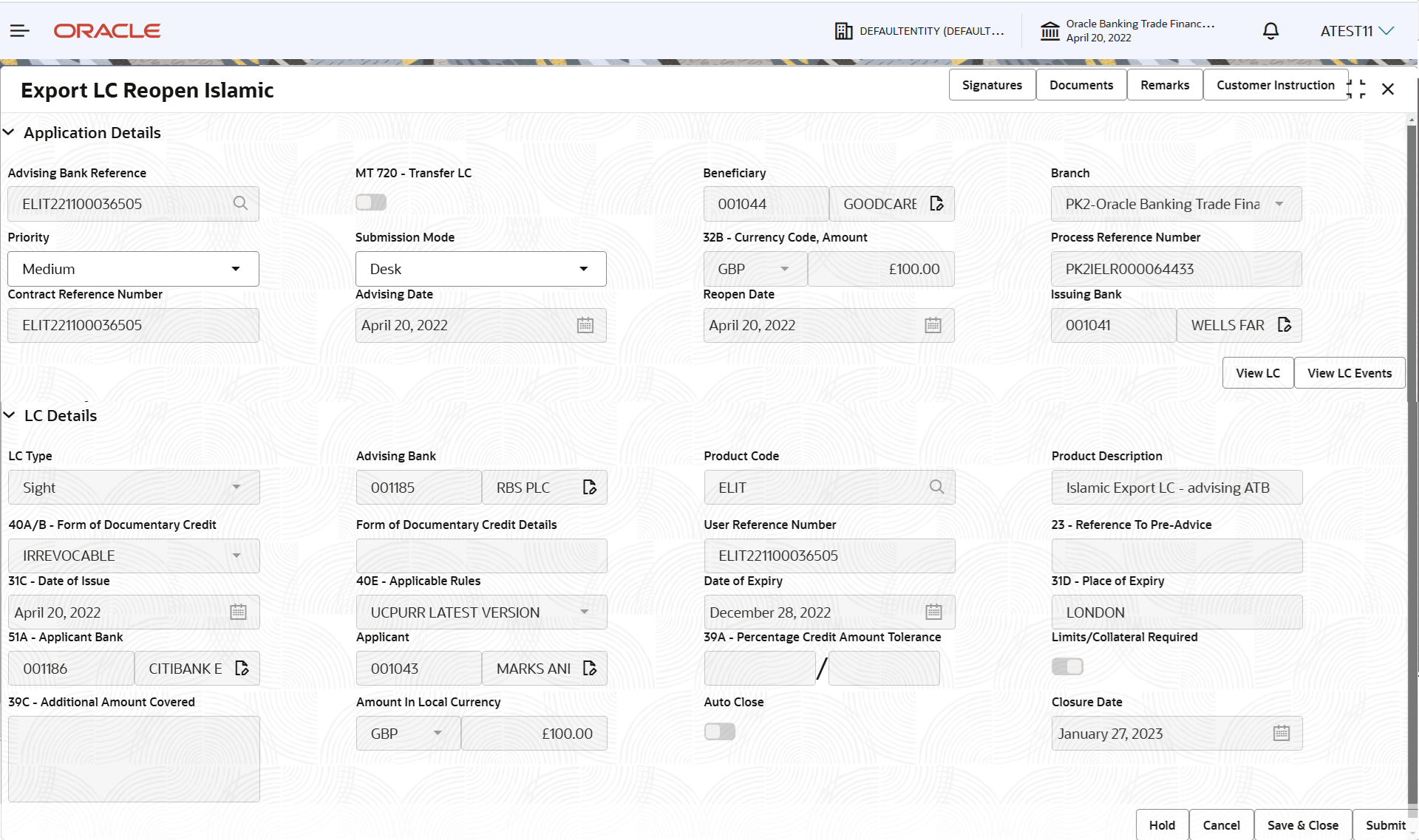
Task: Enable the MT 720 - Transfer LC toggle
Action: pos(370,202)
